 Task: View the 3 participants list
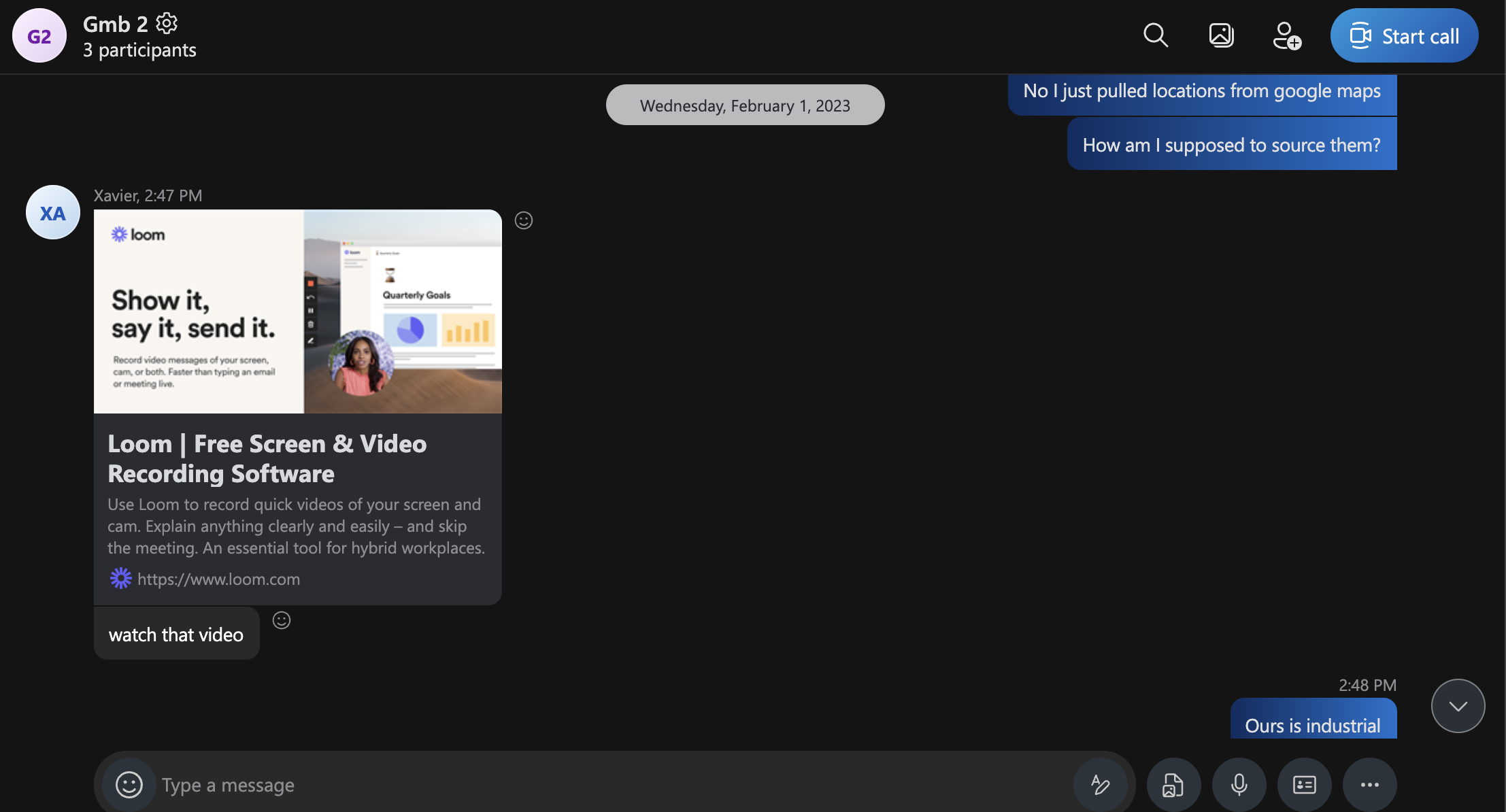(x=139, y=50)
